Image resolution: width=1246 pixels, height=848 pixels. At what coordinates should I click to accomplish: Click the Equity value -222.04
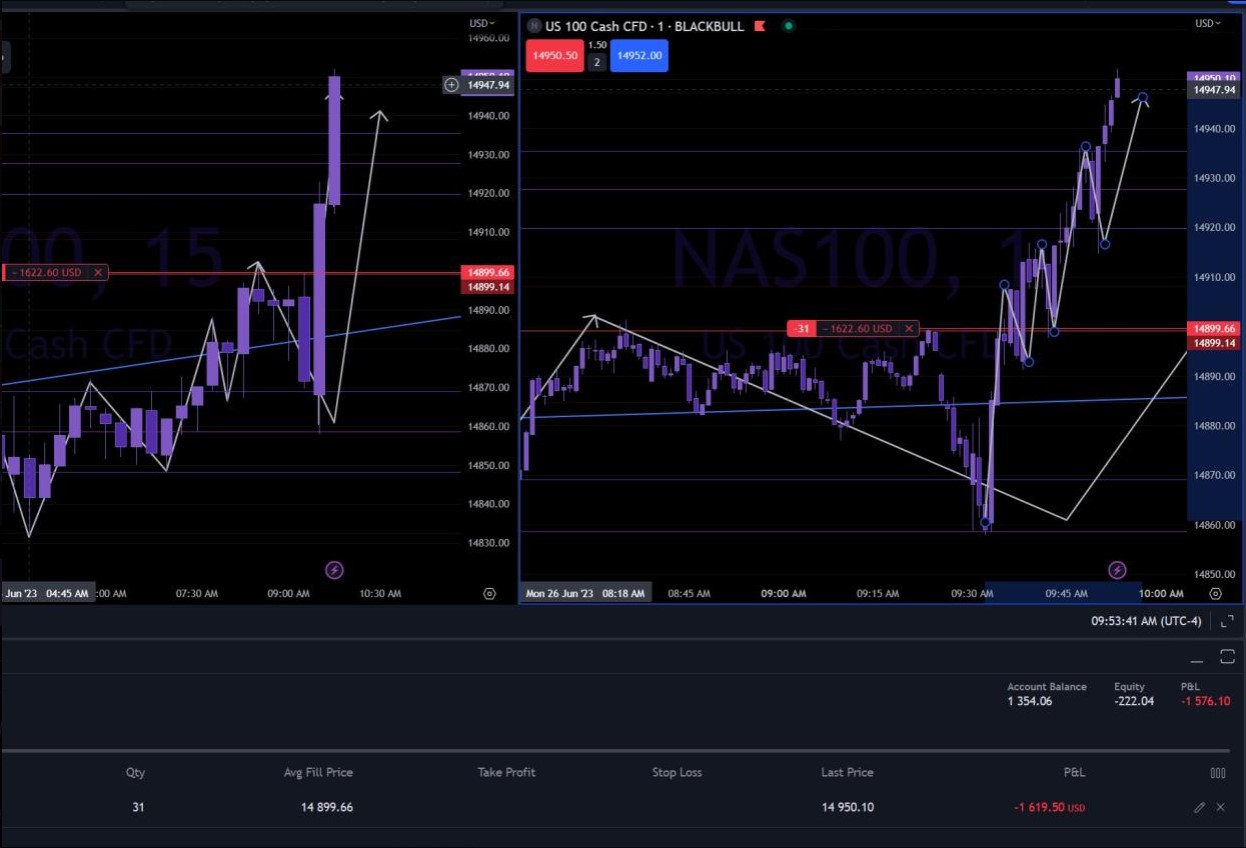pyautogui.click(x=1134, y=701)
